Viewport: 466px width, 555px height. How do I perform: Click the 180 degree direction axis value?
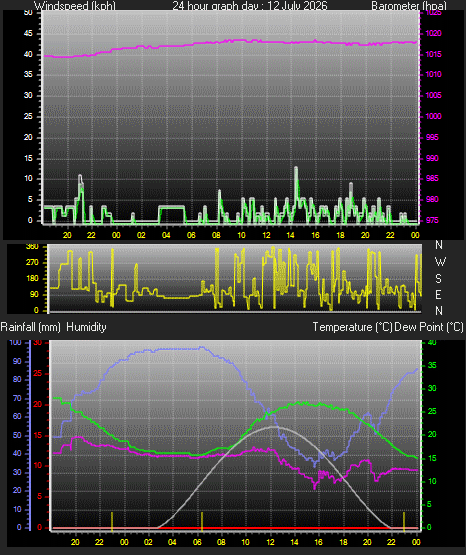pyautogui.click(x=32, y=279)
